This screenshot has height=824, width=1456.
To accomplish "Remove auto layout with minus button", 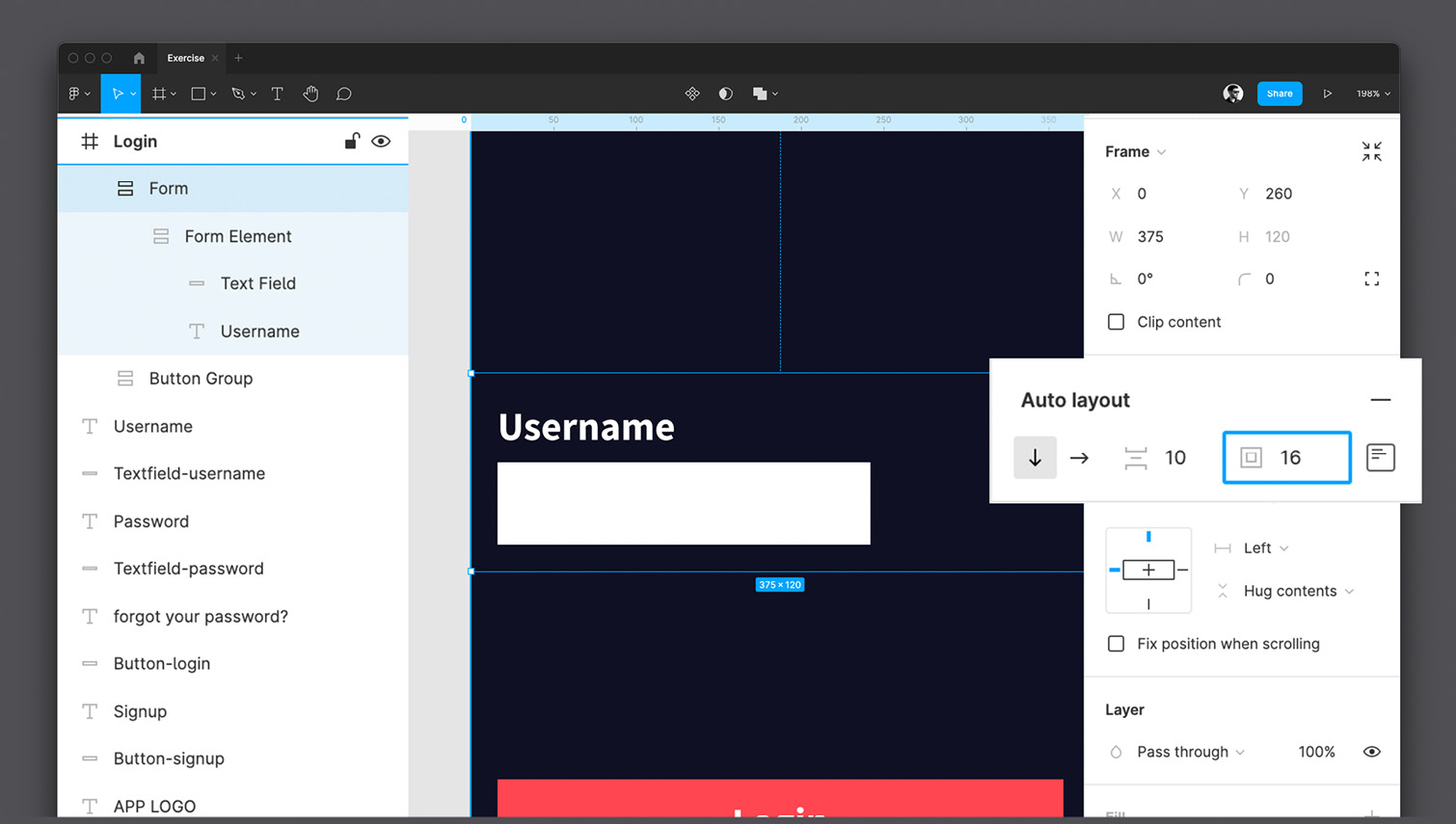I will tap(1380, 400).
